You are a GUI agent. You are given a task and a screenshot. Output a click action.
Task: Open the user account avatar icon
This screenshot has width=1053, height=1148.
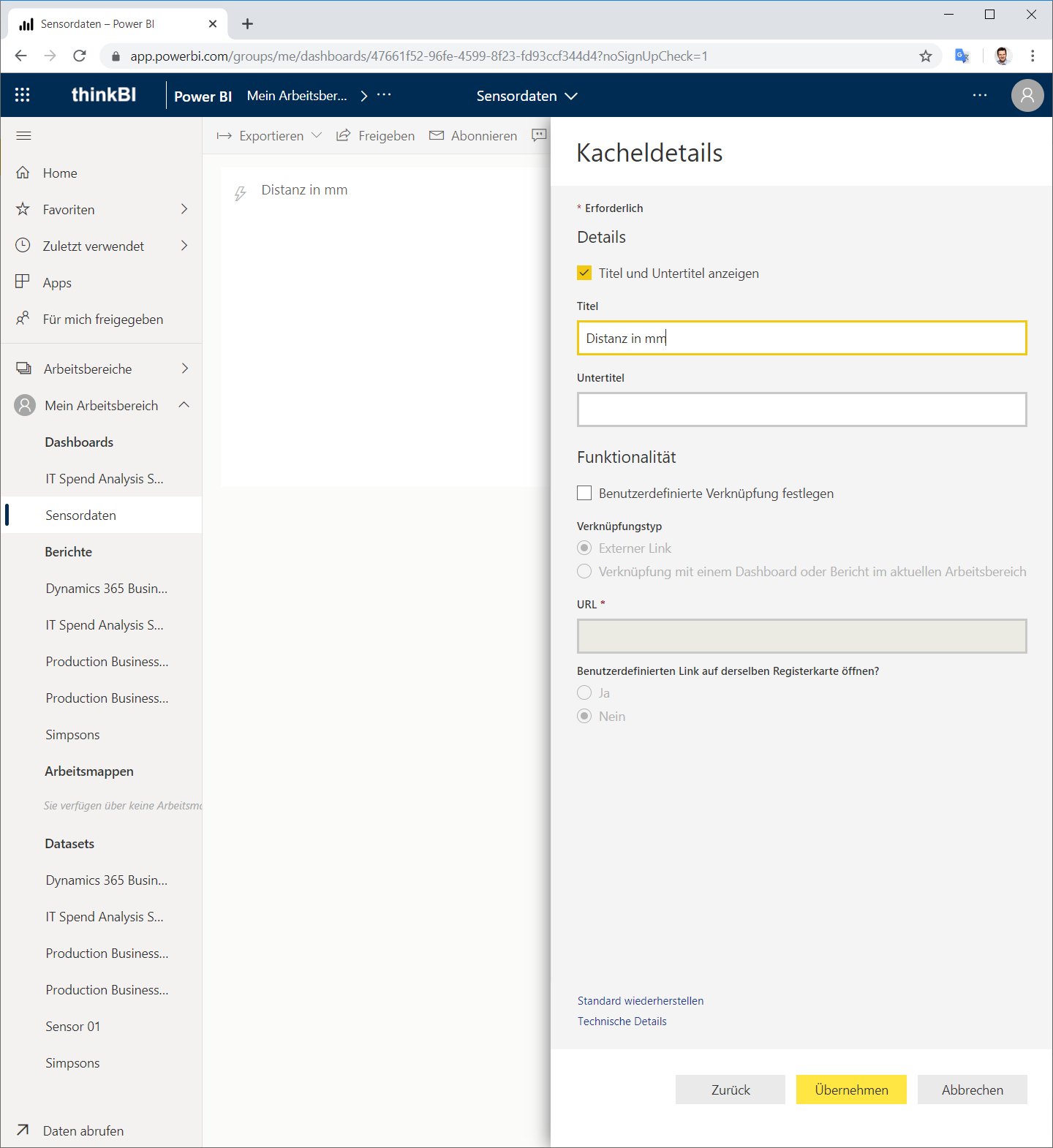[x=1027, y=96]
